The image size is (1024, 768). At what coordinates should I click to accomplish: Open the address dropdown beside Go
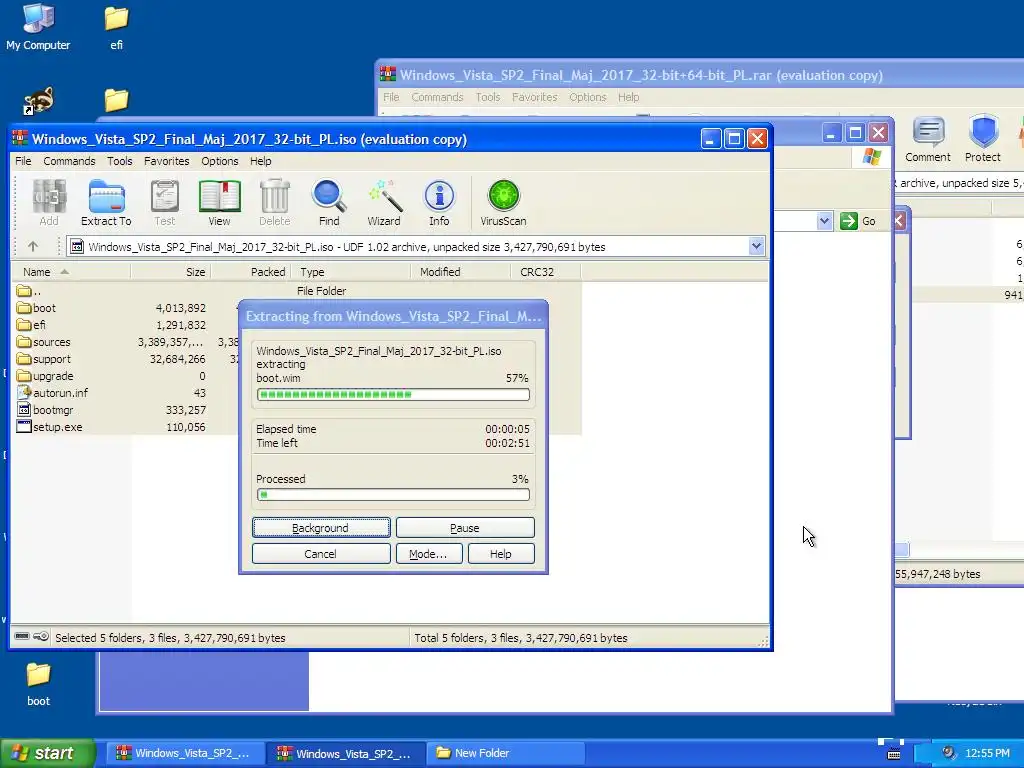click(824, 221)
